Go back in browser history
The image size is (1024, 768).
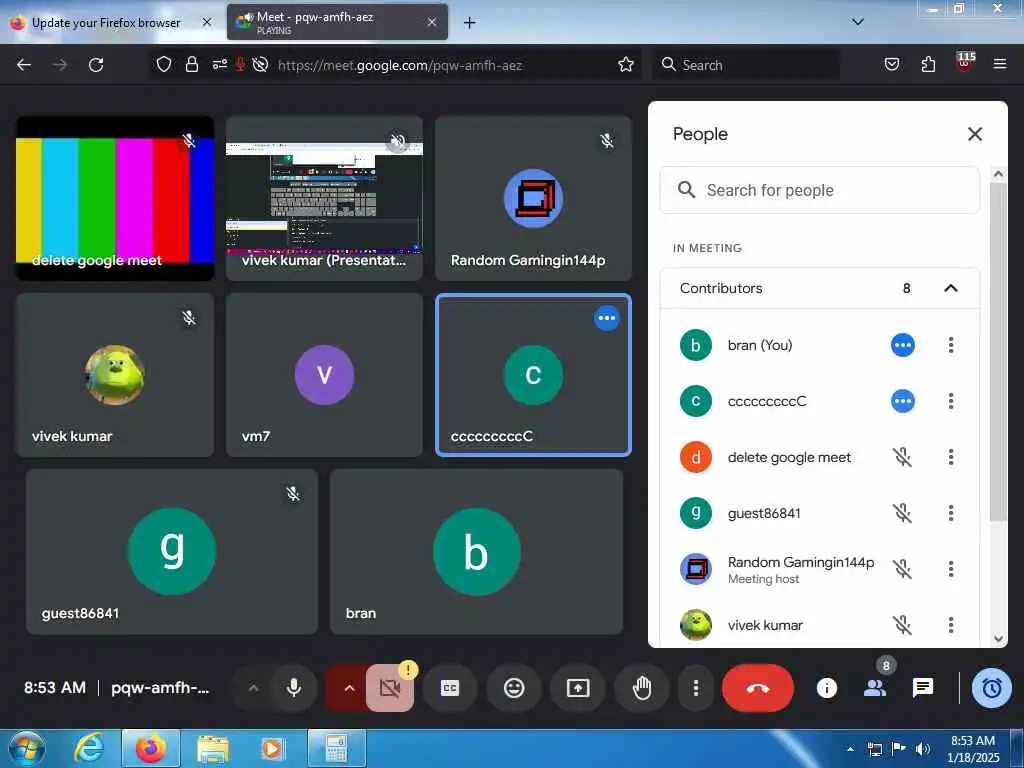click(x=24, y=65)
